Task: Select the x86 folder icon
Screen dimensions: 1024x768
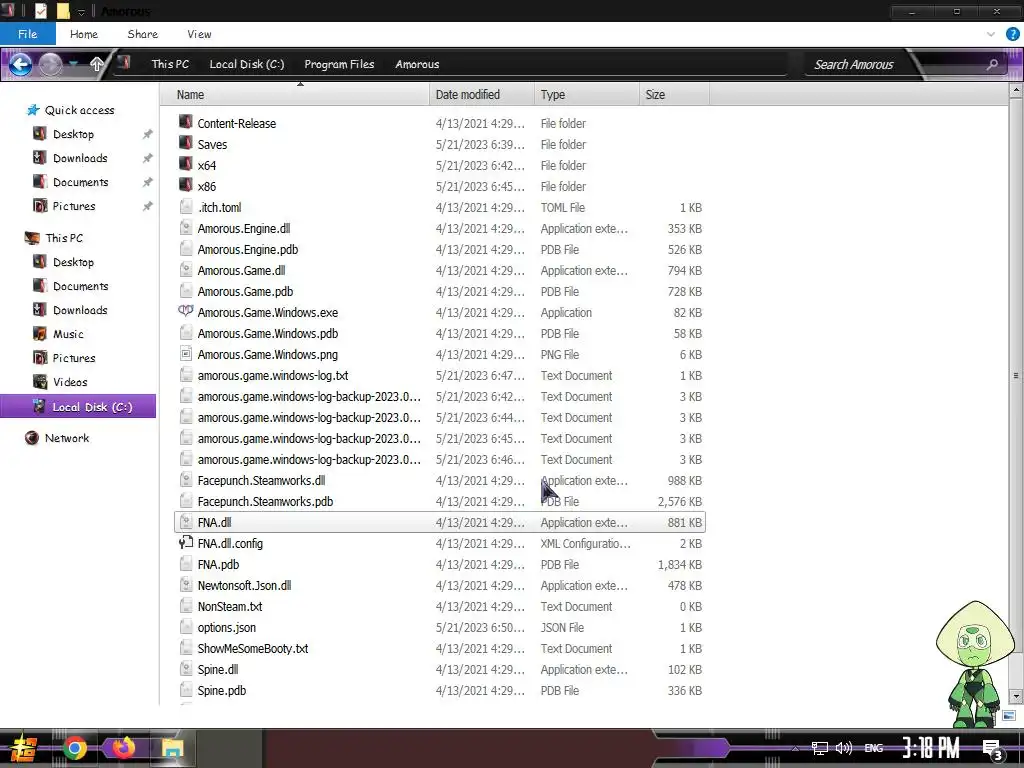Action: point(185,185)
